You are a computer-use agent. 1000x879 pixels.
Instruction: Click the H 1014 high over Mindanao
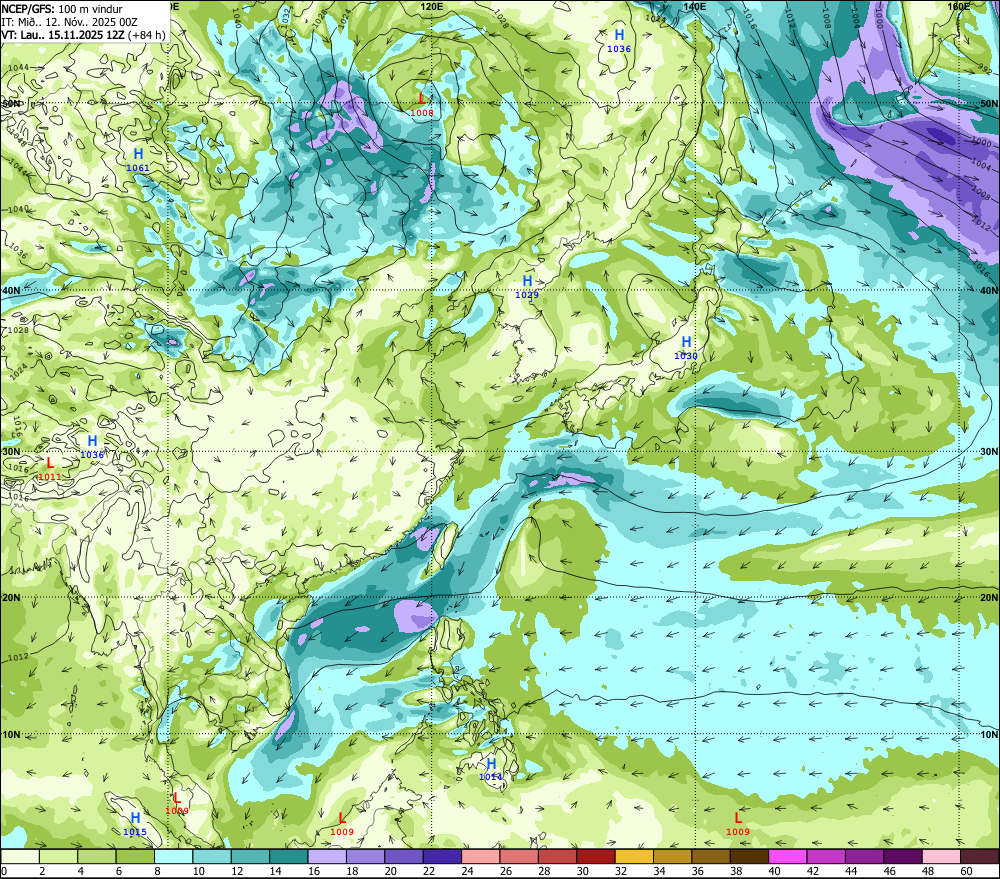coord(490,769)
